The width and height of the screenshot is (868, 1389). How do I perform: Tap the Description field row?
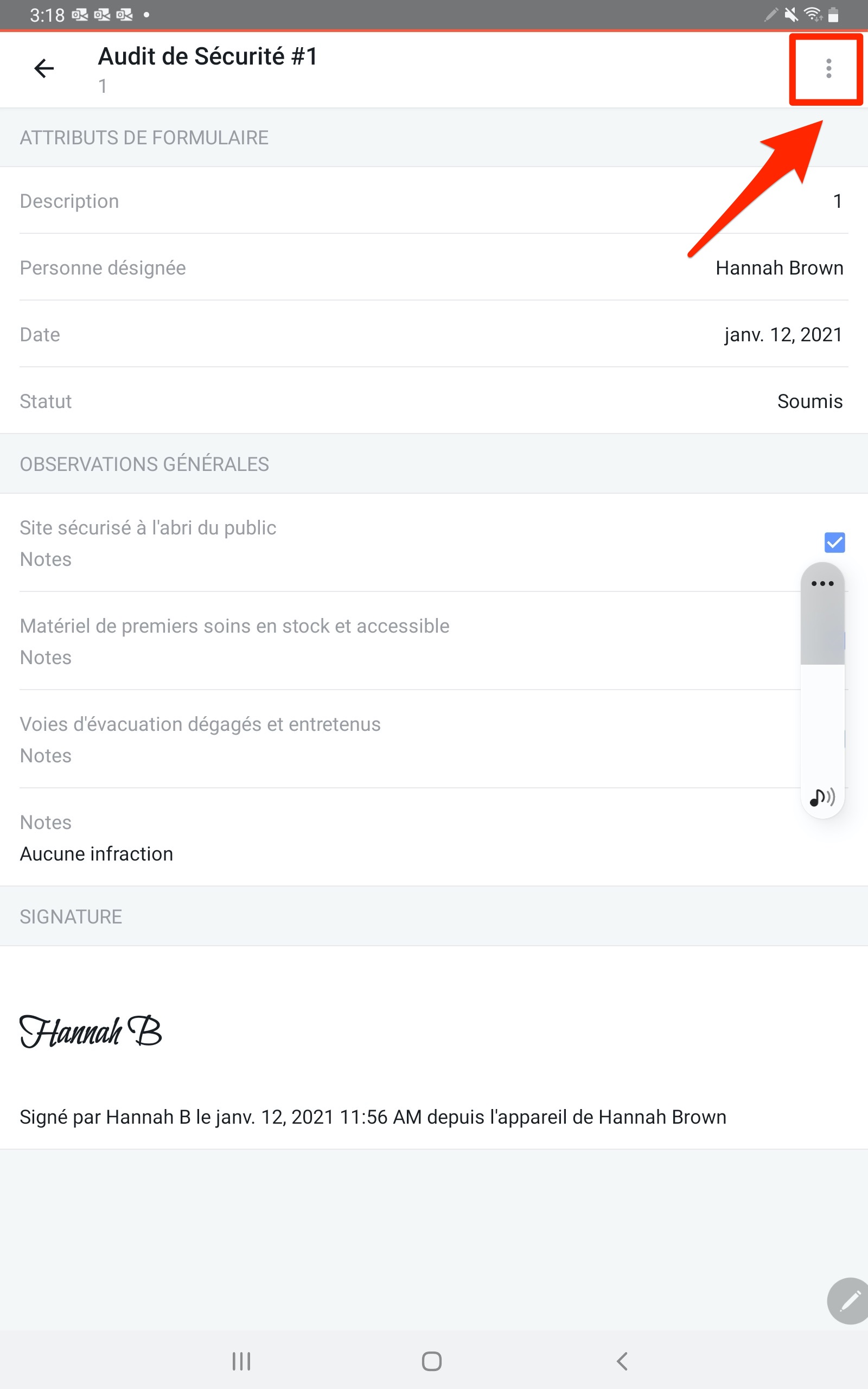point(434,201)
